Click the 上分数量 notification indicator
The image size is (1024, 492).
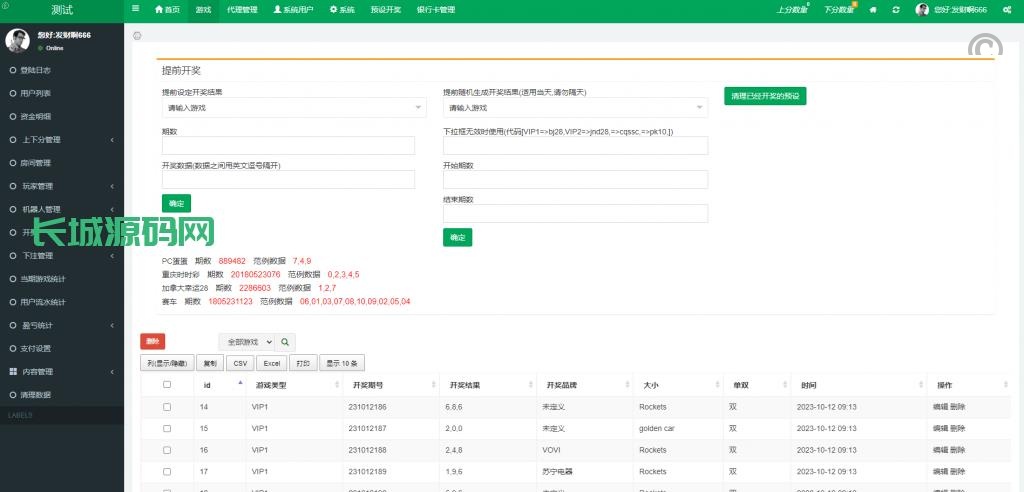tap(792, 10)
